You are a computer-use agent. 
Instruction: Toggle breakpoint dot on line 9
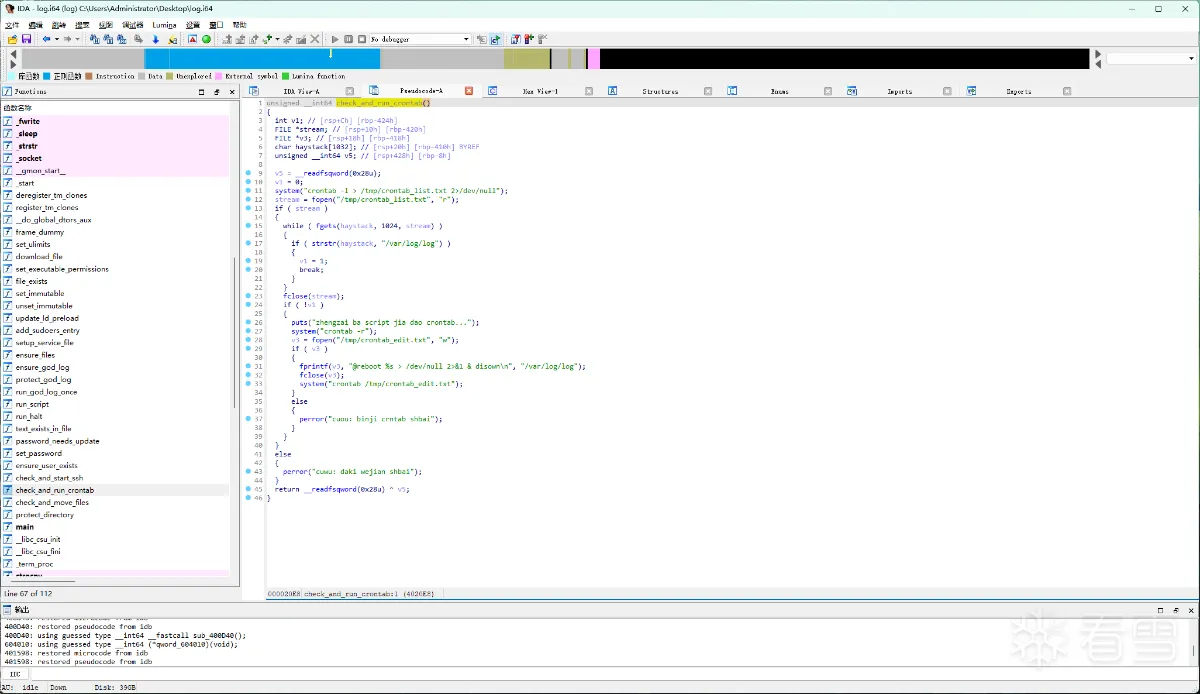click(x=249, y=173)
